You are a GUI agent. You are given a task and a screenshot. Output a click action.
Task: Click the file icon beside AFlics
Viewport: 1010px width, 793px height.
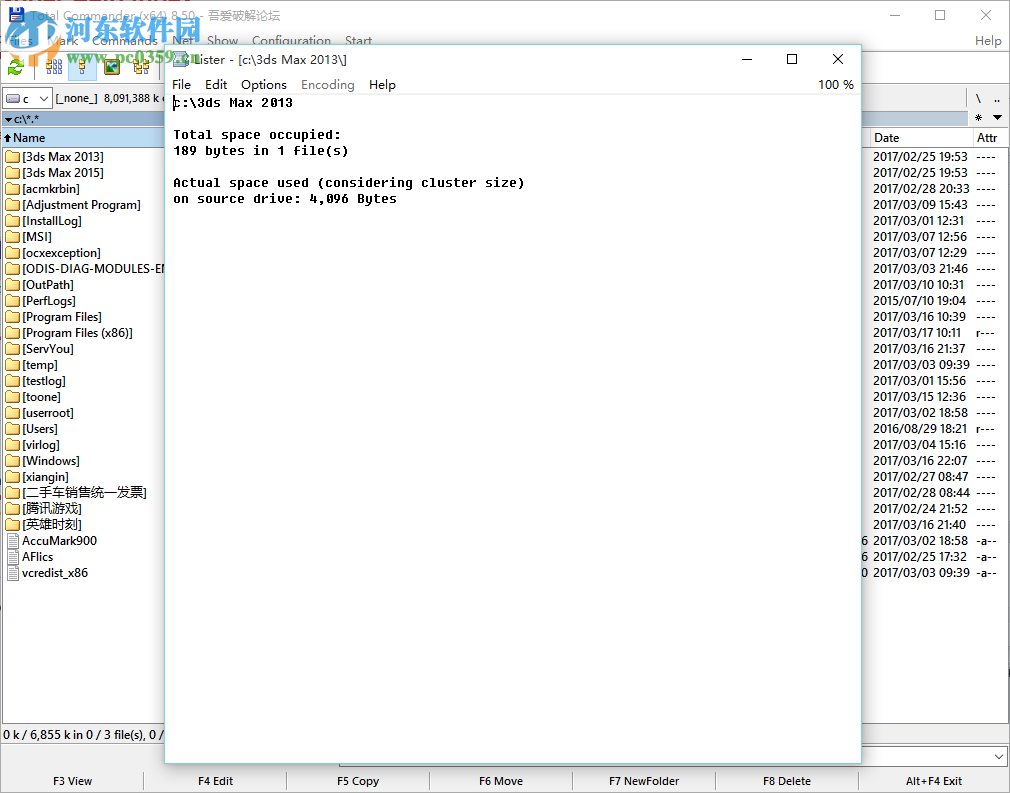click(12, 557)
